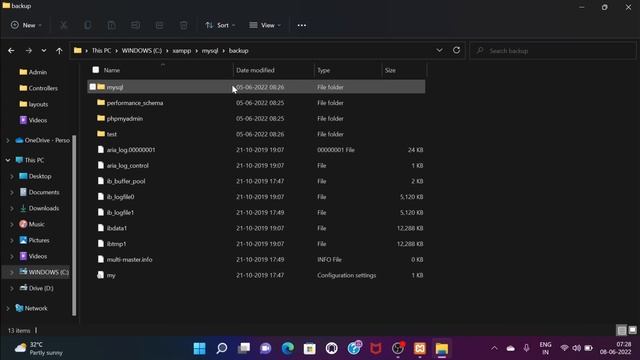Collapse This PC tree node
This screenshot has width=640, height=360.
click(8, 160)
